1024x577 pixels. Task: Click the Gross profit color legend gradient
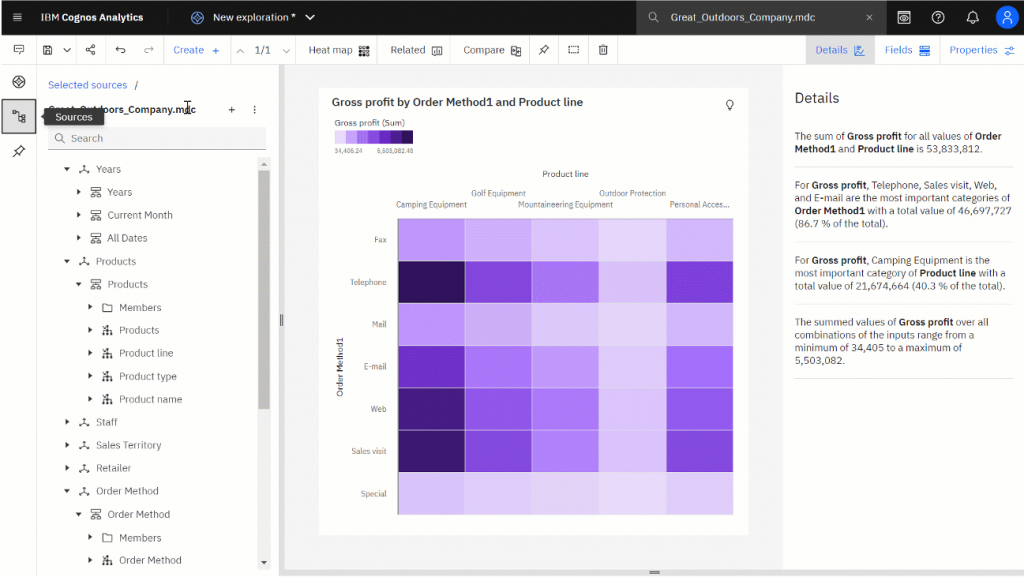pos(372,138)
